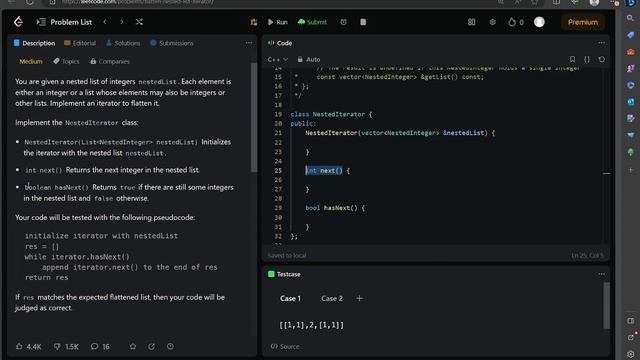This screenshot has width=640, height=360.
Task: Reset code to default icon
Action: tap(602, 59)
